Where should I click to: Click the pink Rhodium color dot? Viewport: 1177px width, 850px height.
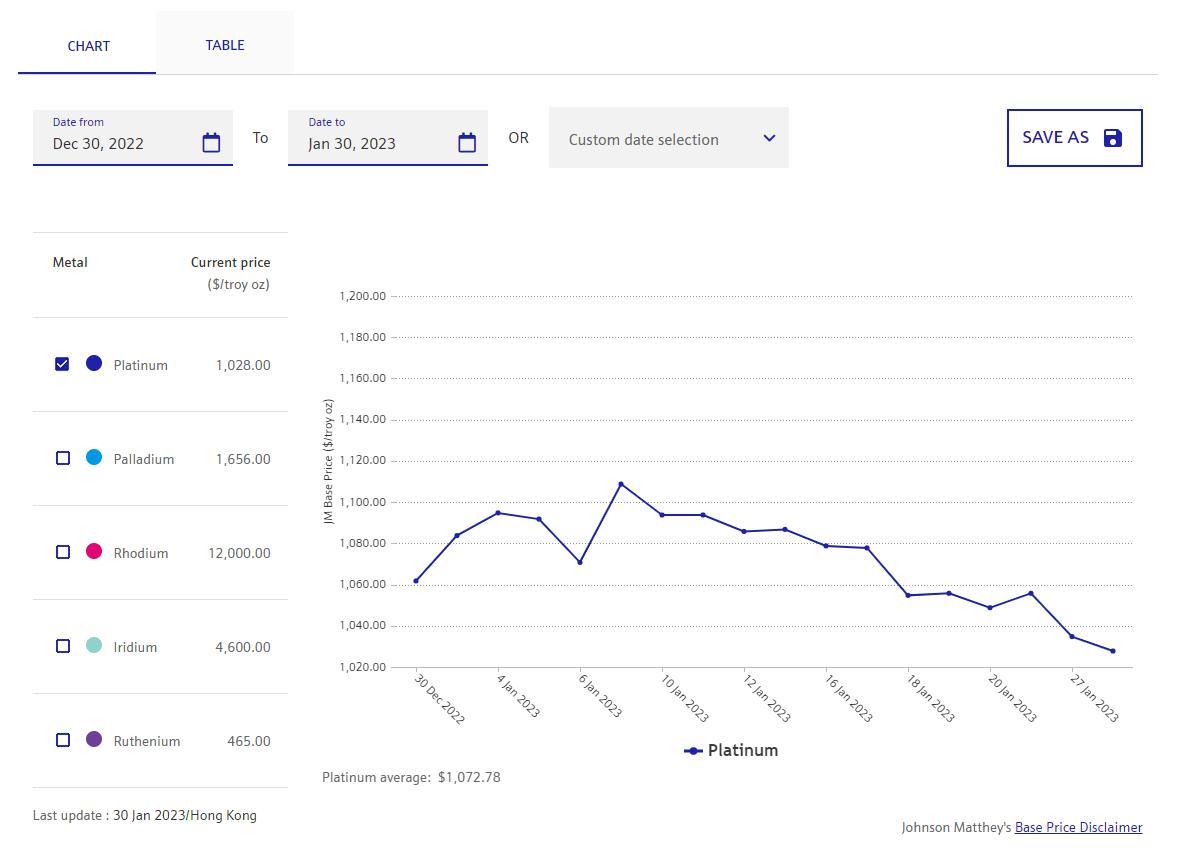click(x=94, y=551)
